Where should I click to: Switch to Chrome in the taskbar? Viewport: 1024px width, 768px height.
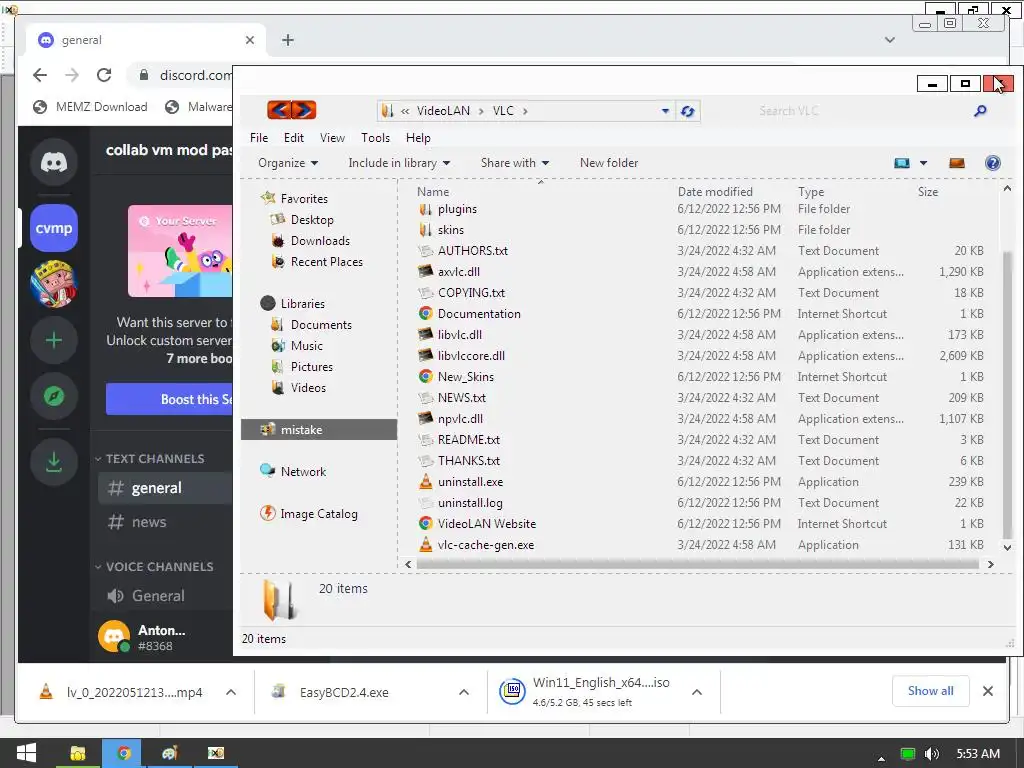[123, 753]
